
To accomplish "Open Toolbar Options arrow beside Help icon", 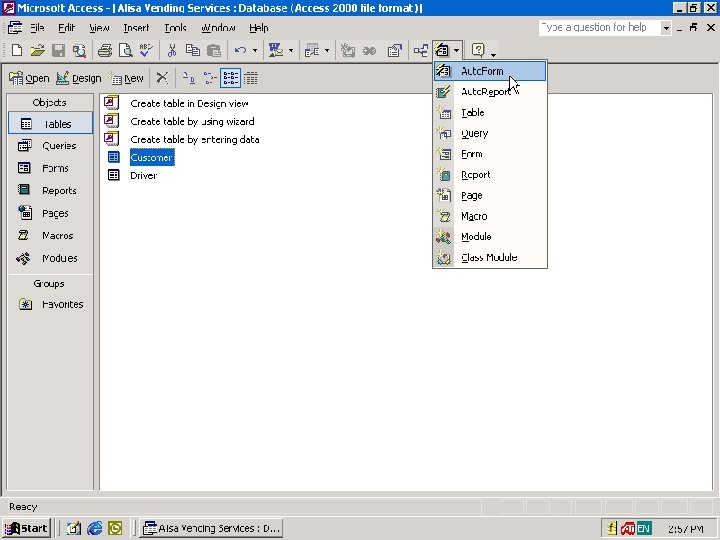I will [x=493, y=54].
